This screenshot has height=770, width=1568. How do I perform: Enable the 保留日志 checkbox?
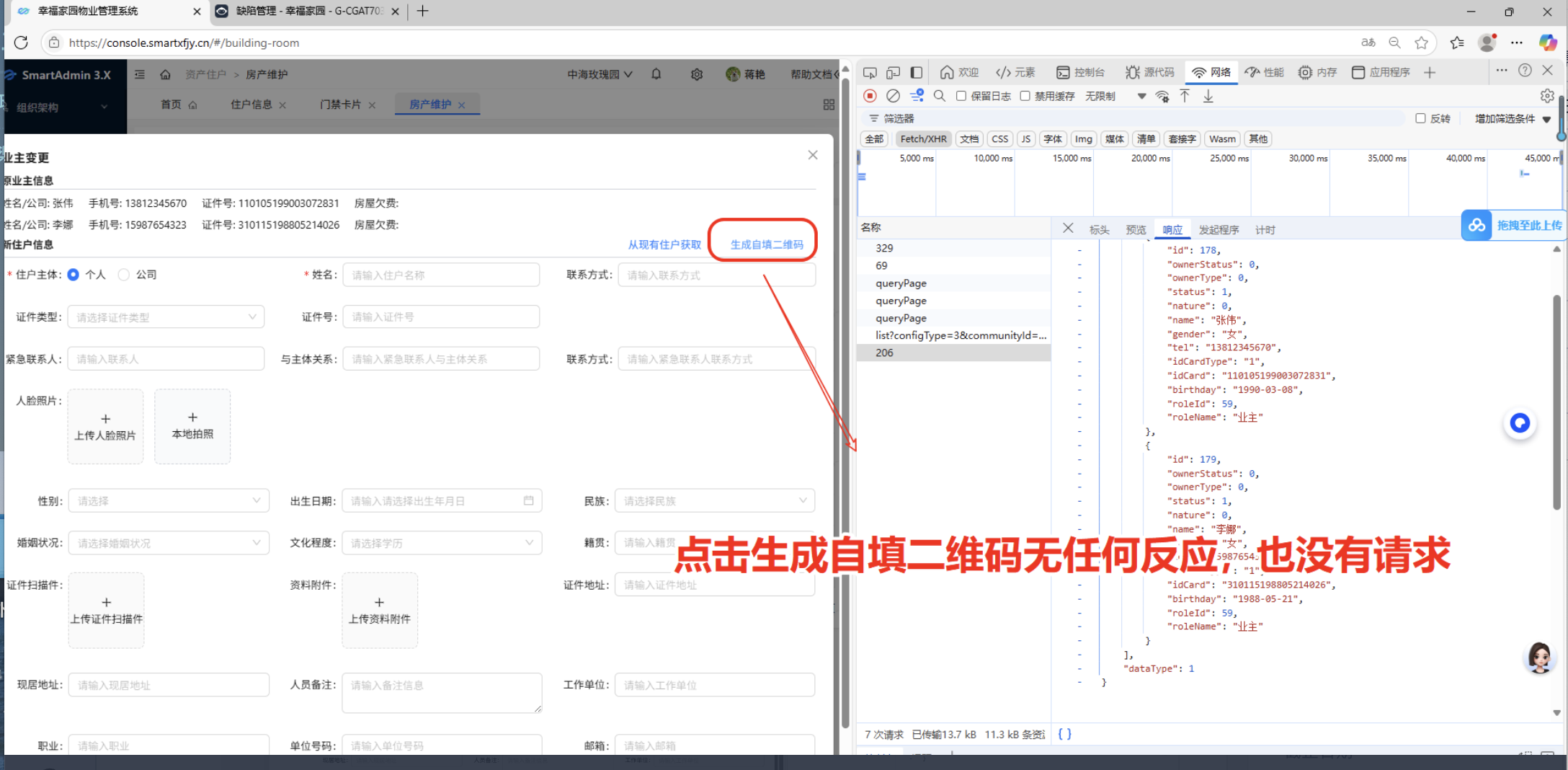pos(961,95)
